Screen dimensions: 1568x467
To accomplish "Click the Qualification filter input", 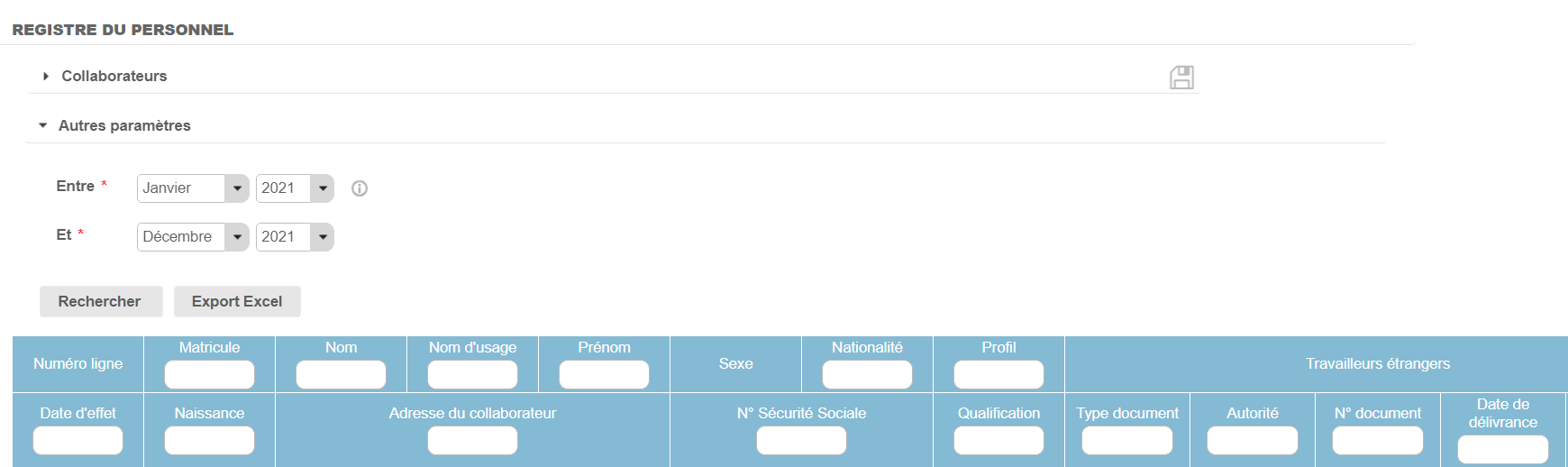I will [x=998, y=440].
